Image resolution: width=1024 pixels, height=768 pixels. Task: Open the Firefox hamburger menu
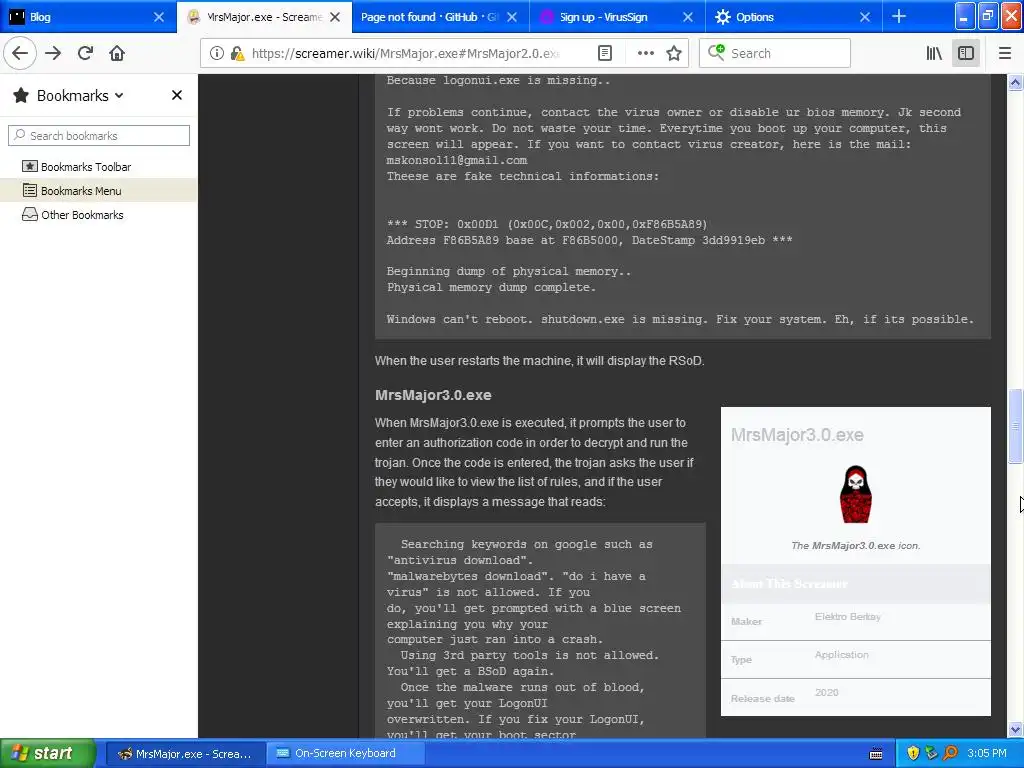tap(1004, 53)
